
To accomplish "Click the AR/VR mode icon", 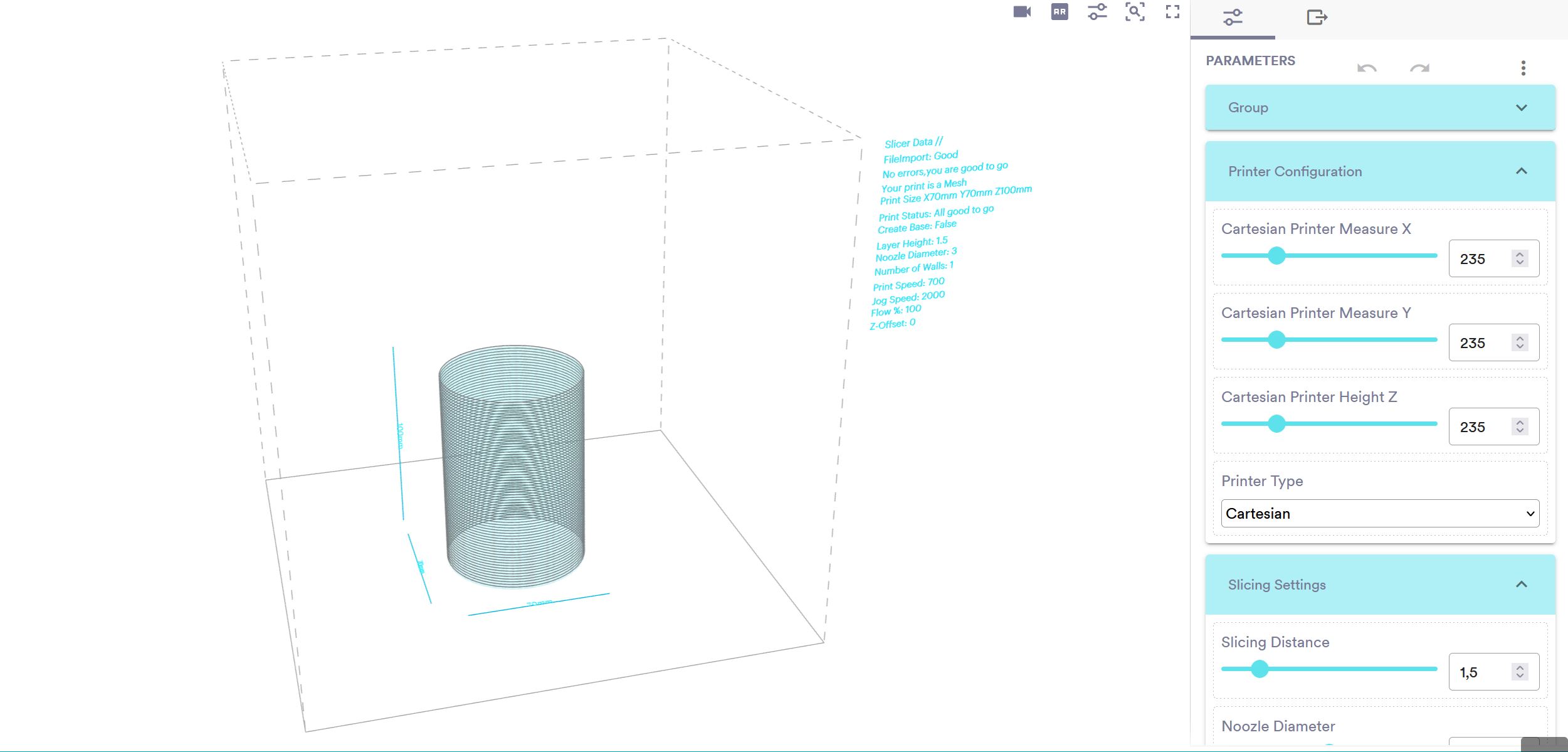I will tap(1059, 12).
